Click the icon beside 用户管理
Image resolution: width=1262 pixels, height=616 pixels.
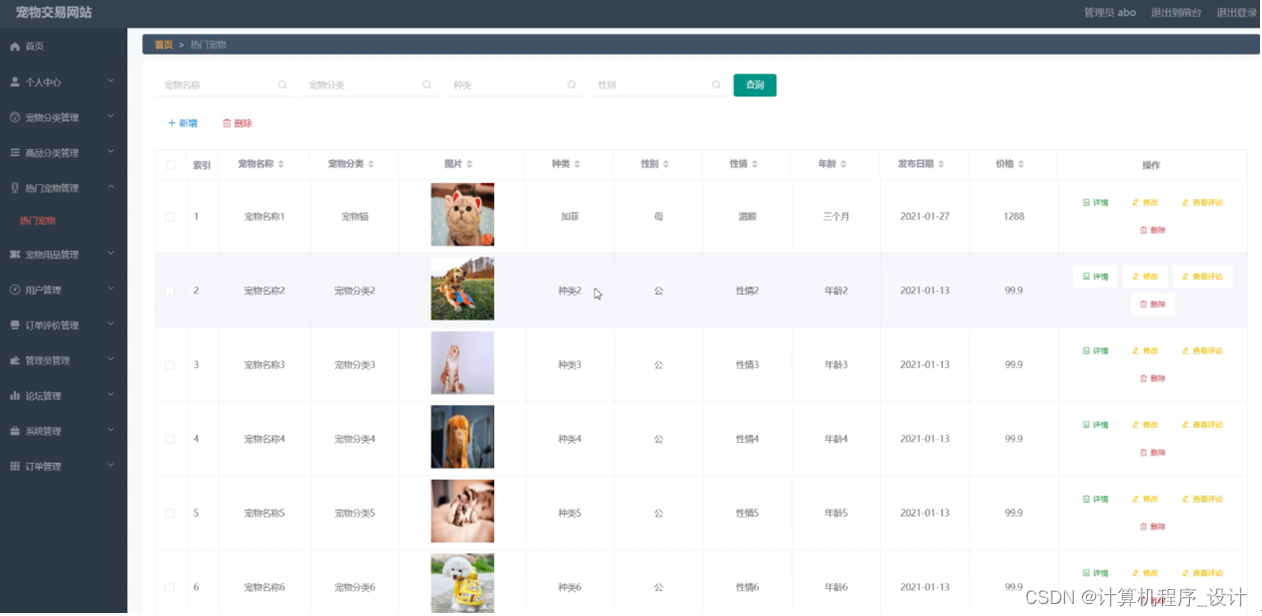click(15, 290)
